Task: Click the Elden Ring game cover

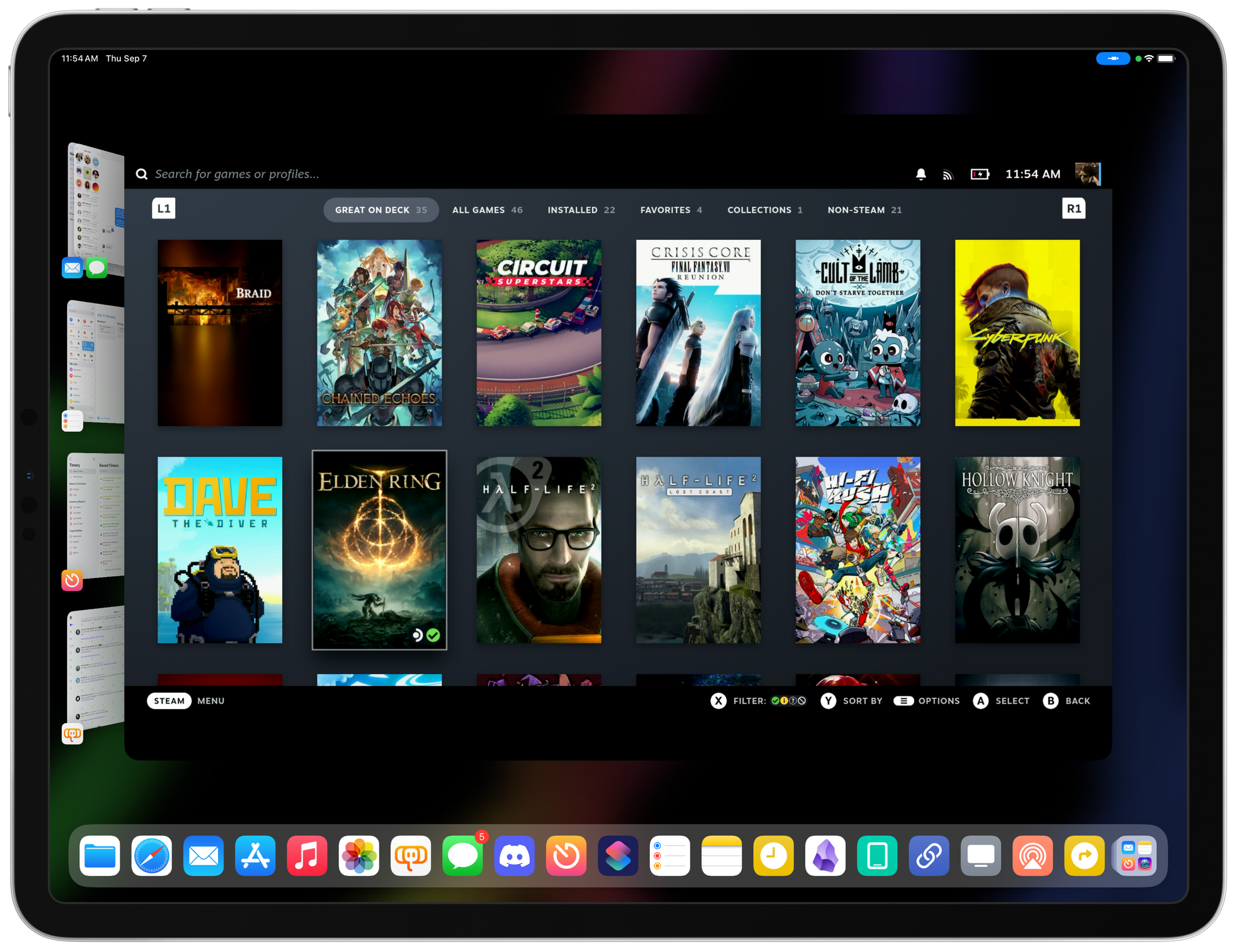Action: pos(379,549)
